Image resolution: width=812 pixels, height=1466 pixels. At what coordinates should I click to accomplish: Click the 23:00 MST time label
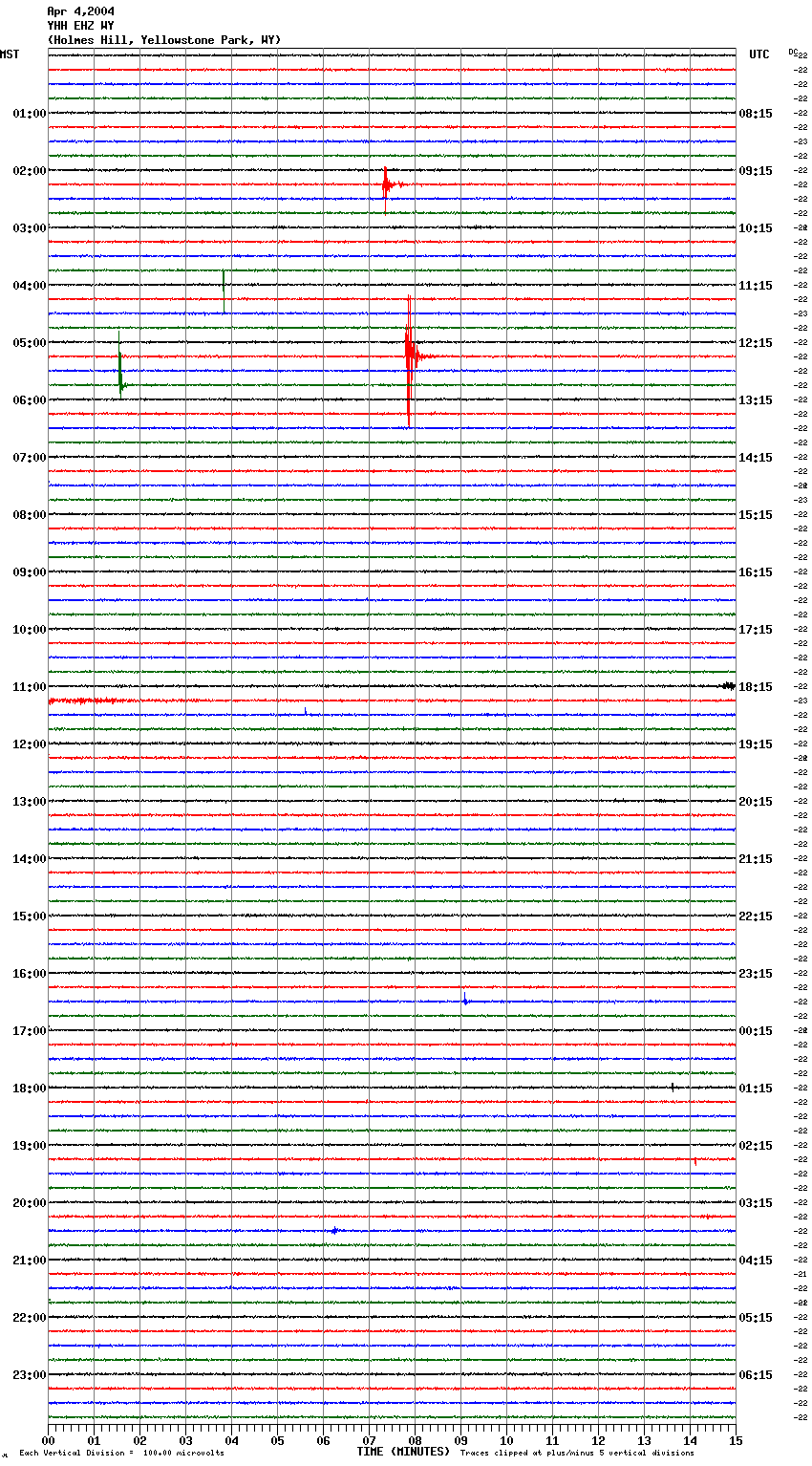pyautogui.click(x=30, y=1375)
